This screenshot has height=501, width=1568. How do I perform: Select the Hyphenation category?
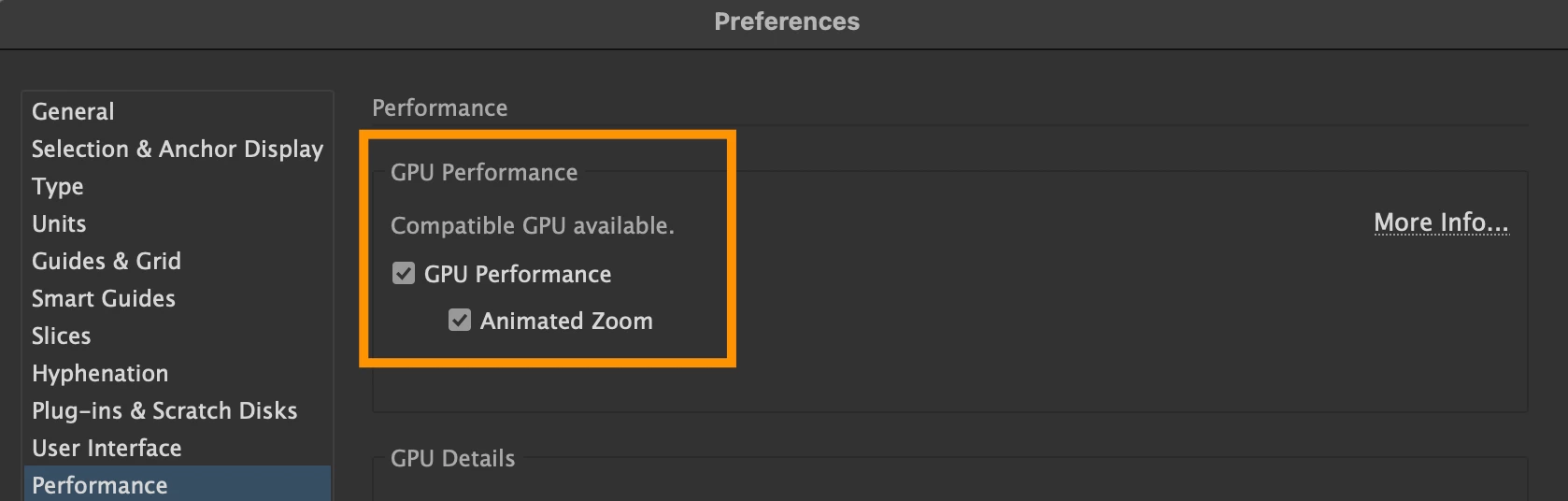[100, 373]
